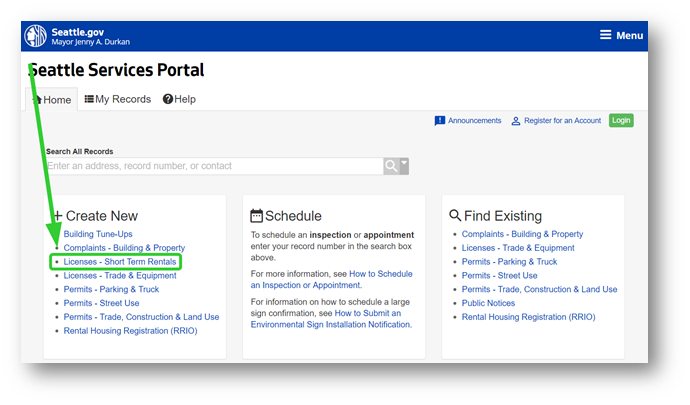690x405 pixels.
Task: Find existing Permits - Street Use
Action: [x=499, y=276]
